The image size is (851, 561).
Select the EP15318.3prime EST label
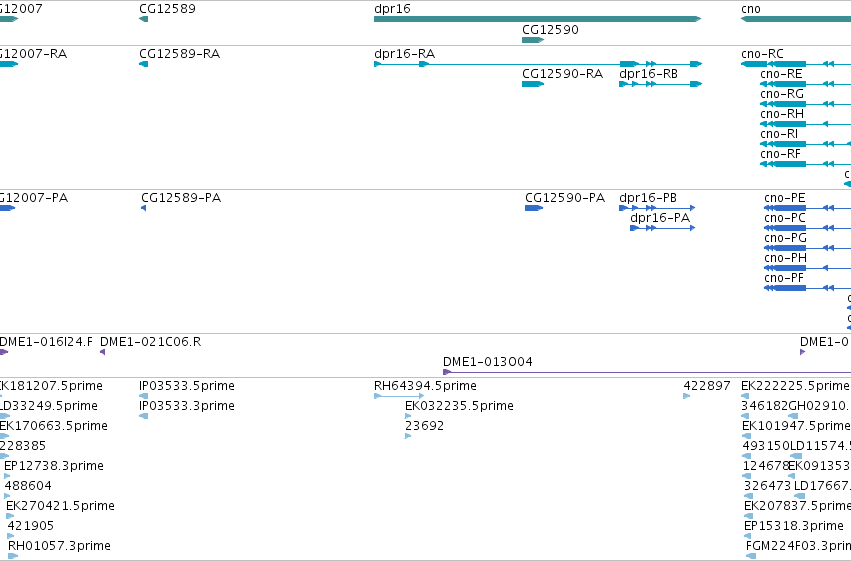793,526
